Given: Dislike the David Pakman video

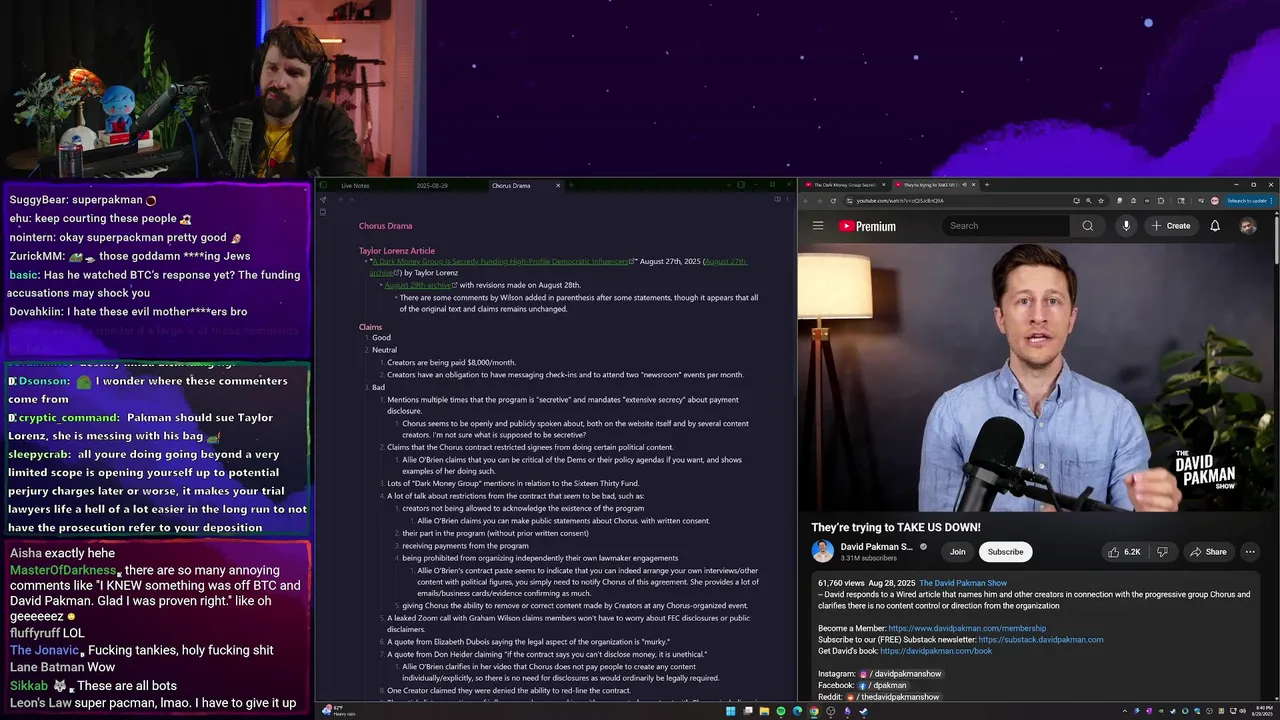Looking at the screenshot, I should click(1162, 552).
